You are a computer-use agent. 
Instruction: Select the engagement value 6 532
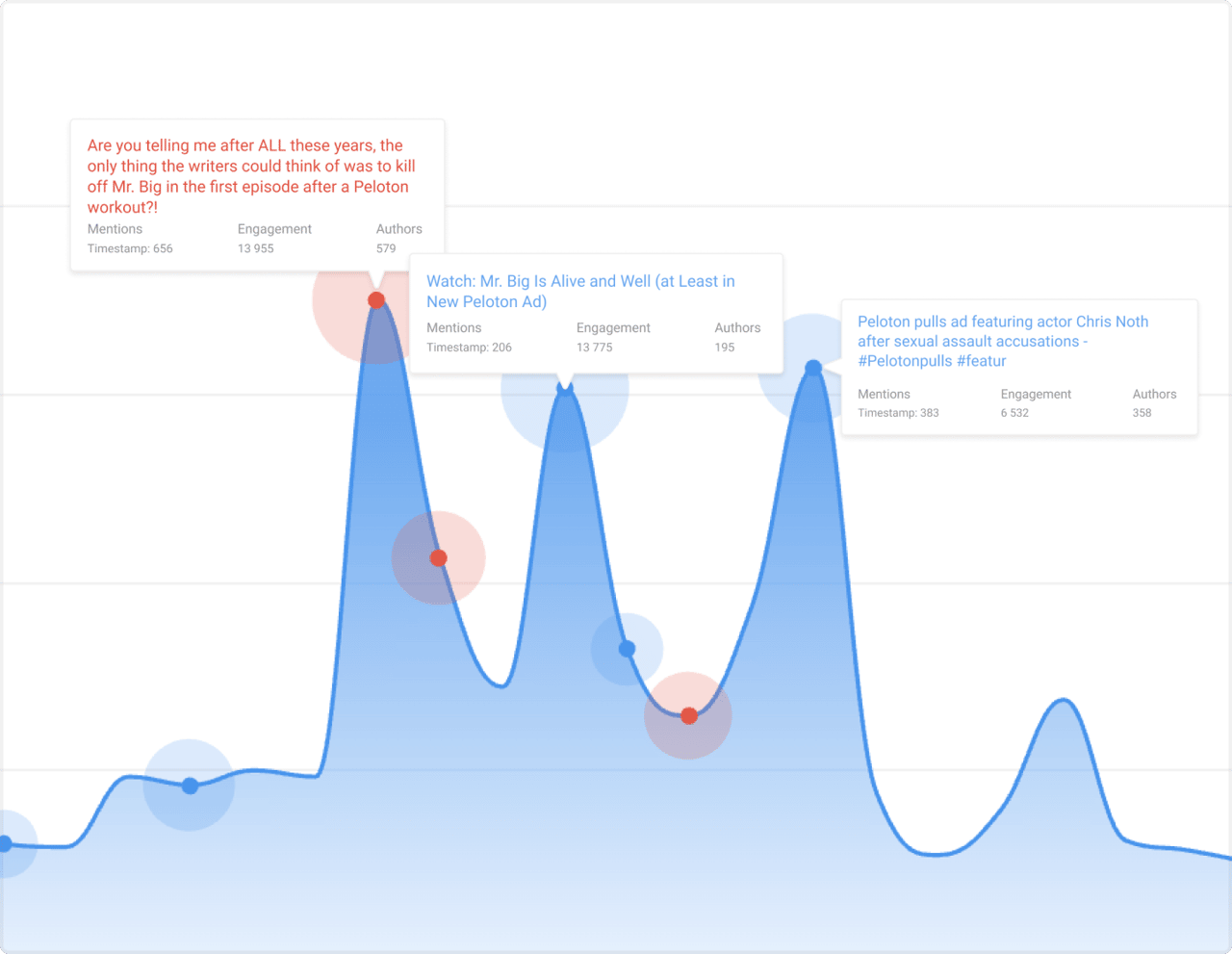[1014, 413]
